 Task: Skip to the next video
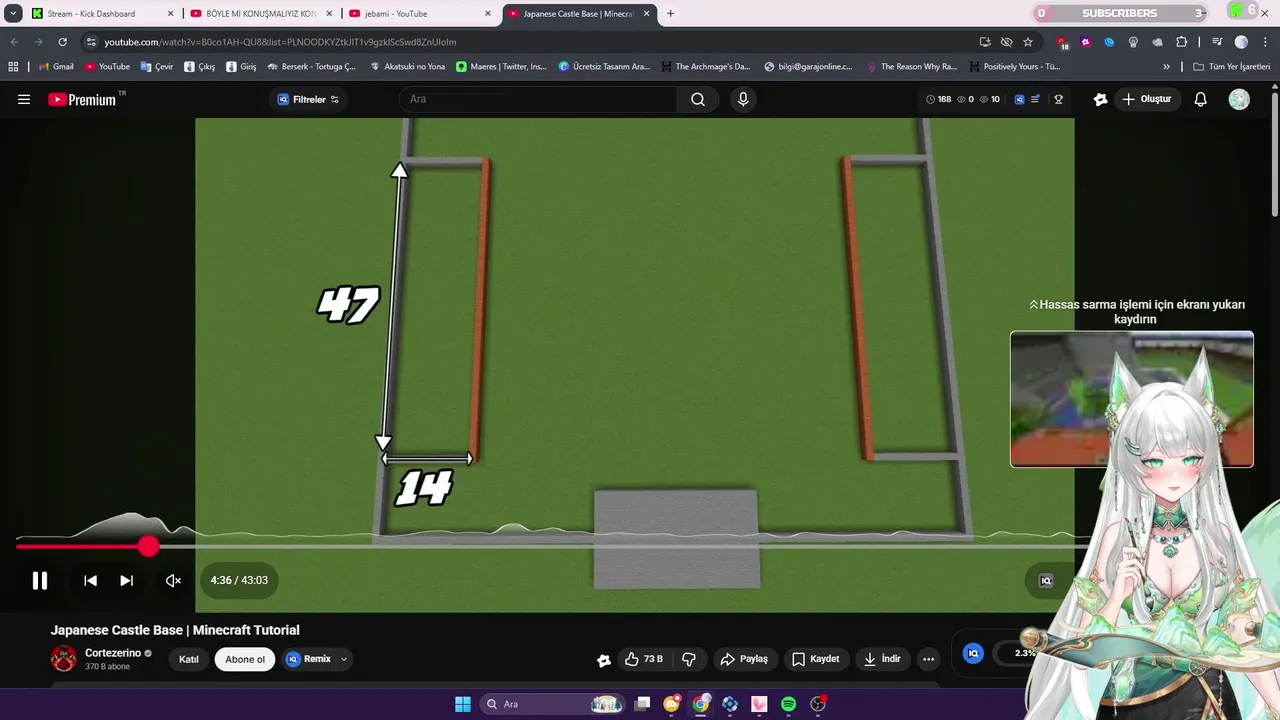pos(126,580)
